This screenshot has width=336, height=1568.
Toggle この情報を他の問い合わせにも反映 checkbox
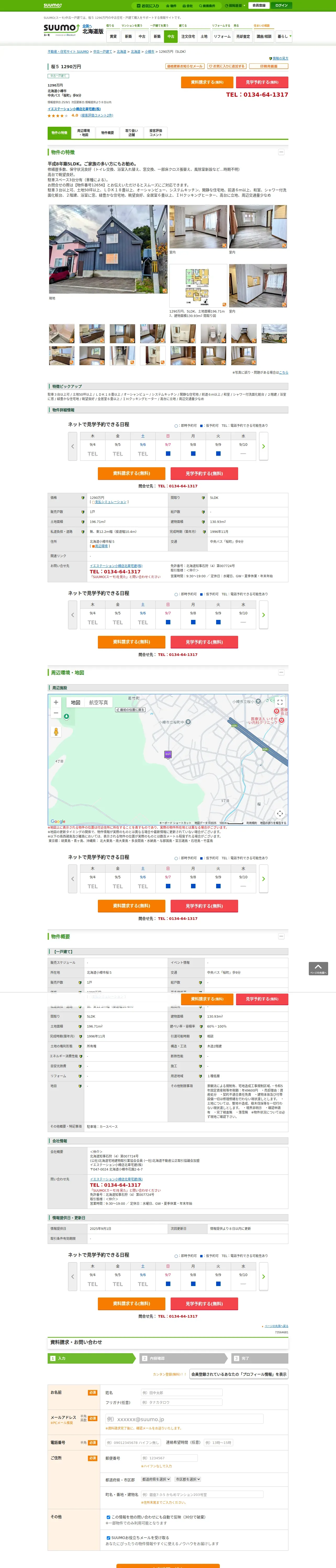click(x=109, y=1518)
